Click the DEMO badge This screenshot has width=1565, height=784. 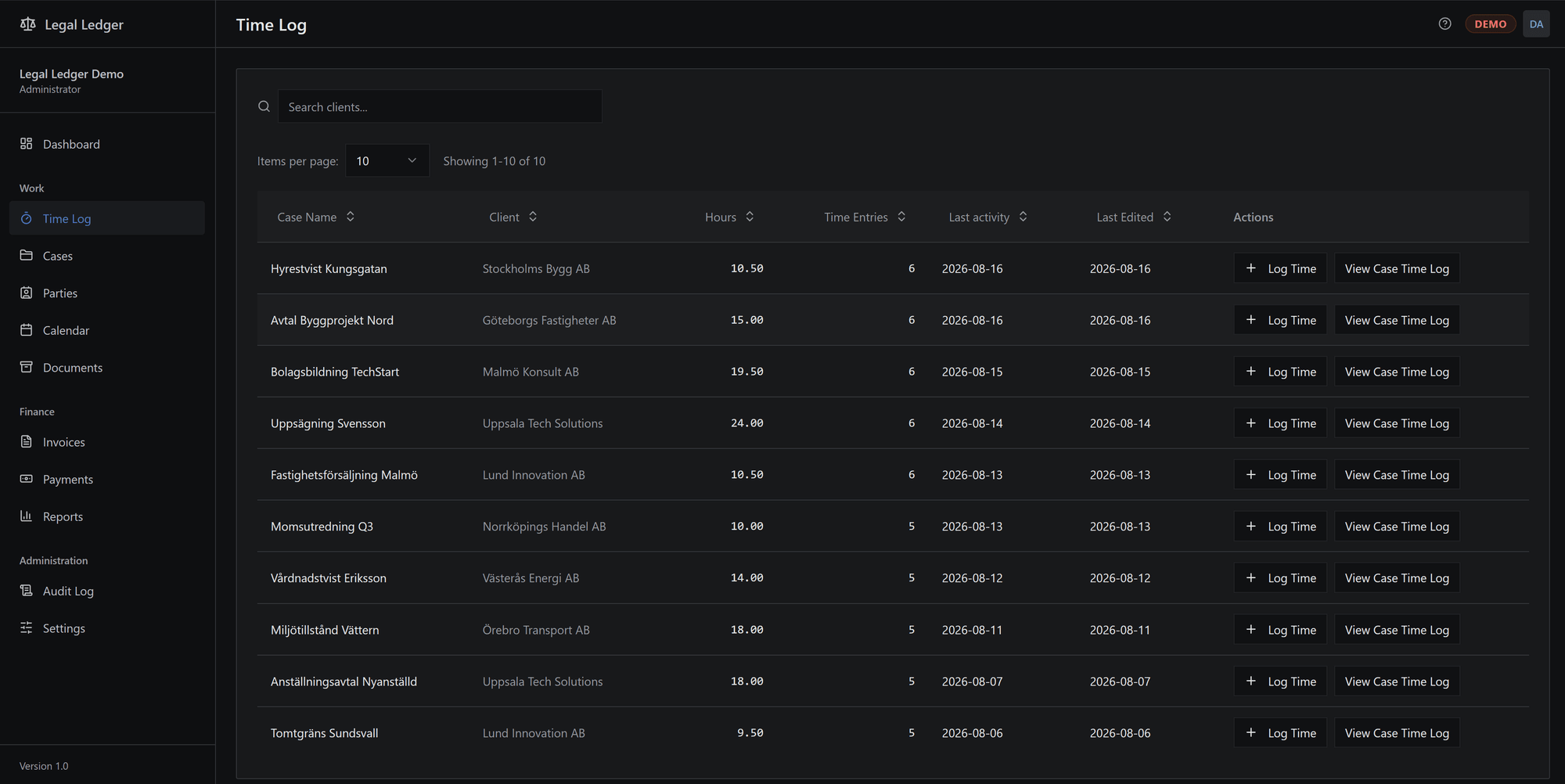click(1490, 24)
